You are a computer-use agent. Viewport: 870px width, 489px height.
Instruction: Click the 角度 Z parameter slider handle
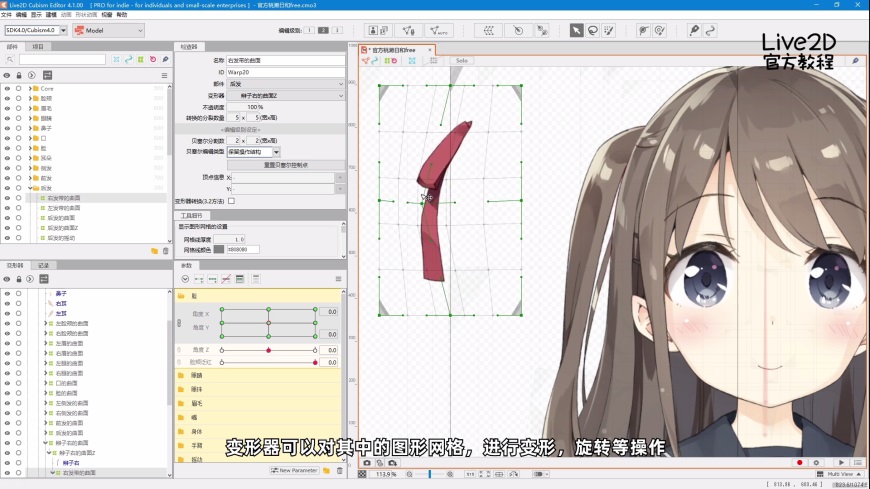click(x=269, y=350)
